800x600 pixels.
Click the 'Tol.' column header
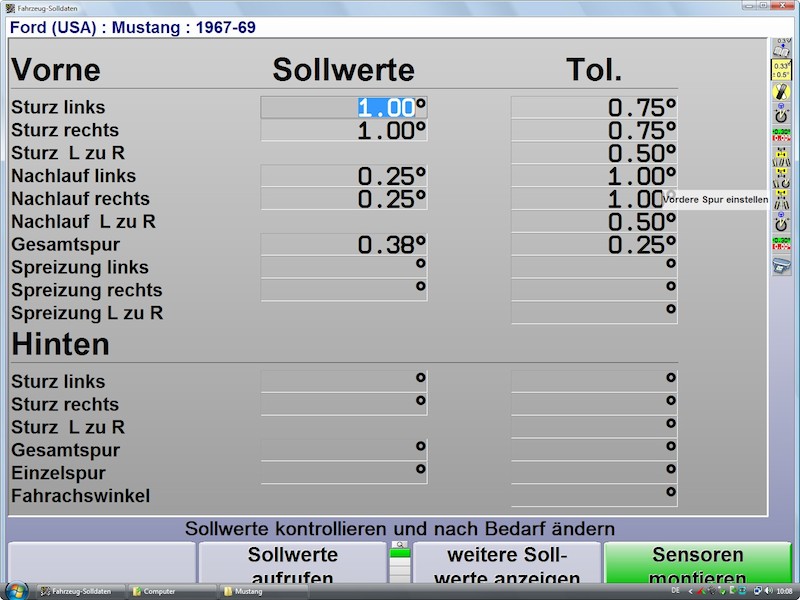594,69
